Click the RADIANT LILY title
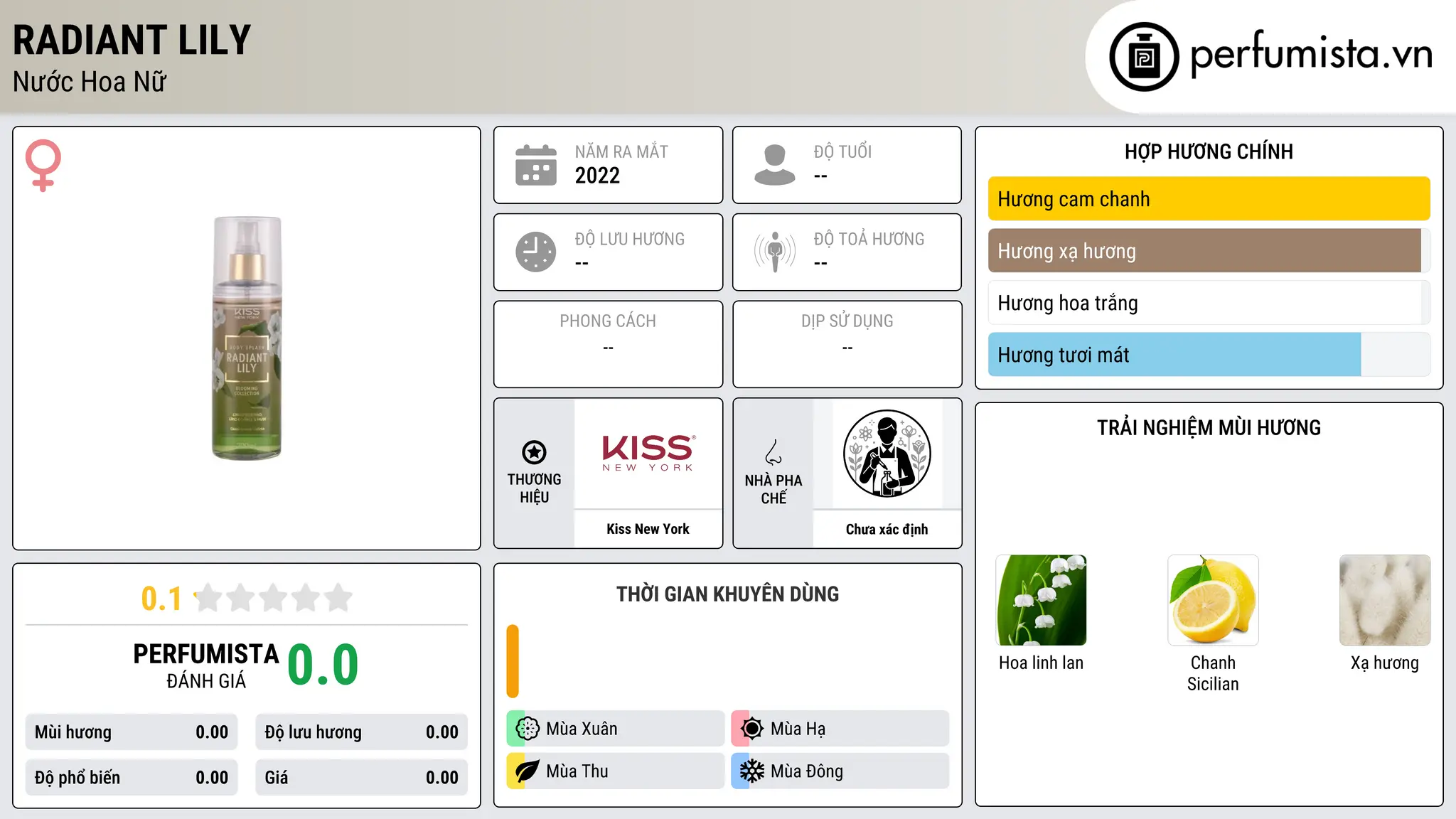The height and width of the screenshot is (819, 1456). (x=132, y=40)
